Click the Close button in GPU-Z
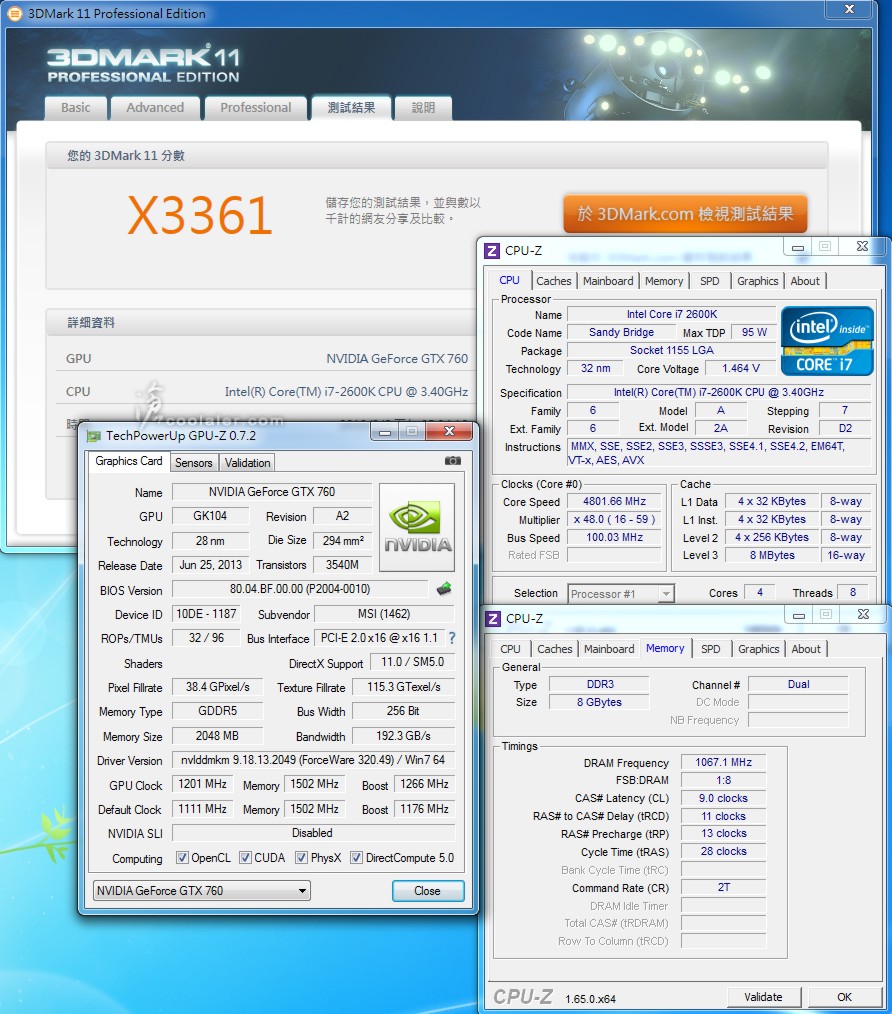This screenshot has height=1014, width=892. pos(428,890)
